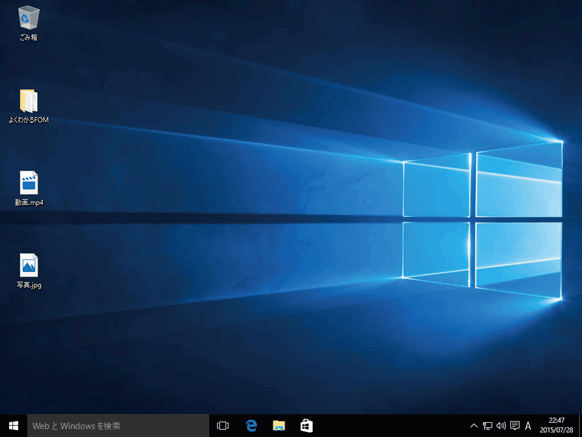Click the ごみ箱 label text
Viewport: 582px width, 437px height.
[29, 37]
